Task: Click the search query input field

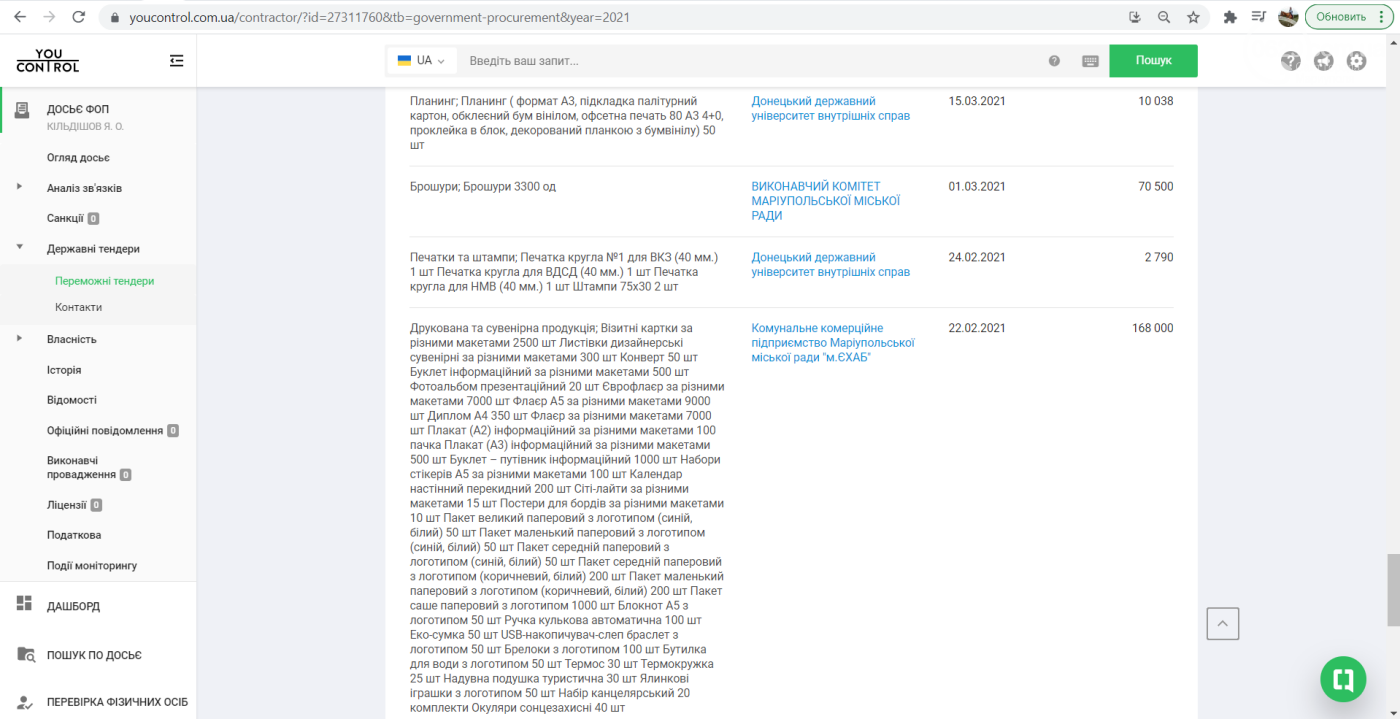Action: point(750,61)
